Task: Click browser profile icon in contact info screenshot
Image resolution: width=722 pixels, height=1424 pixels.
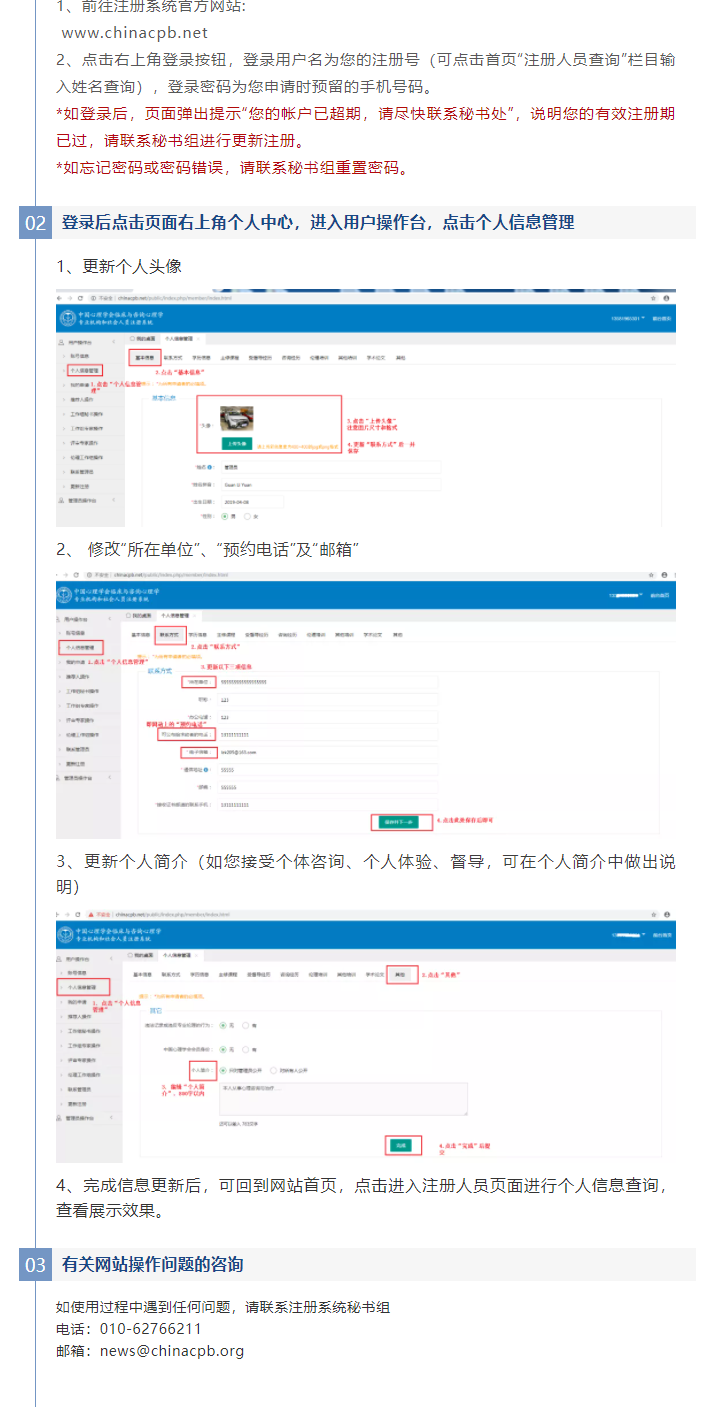Action: point(665,575)
